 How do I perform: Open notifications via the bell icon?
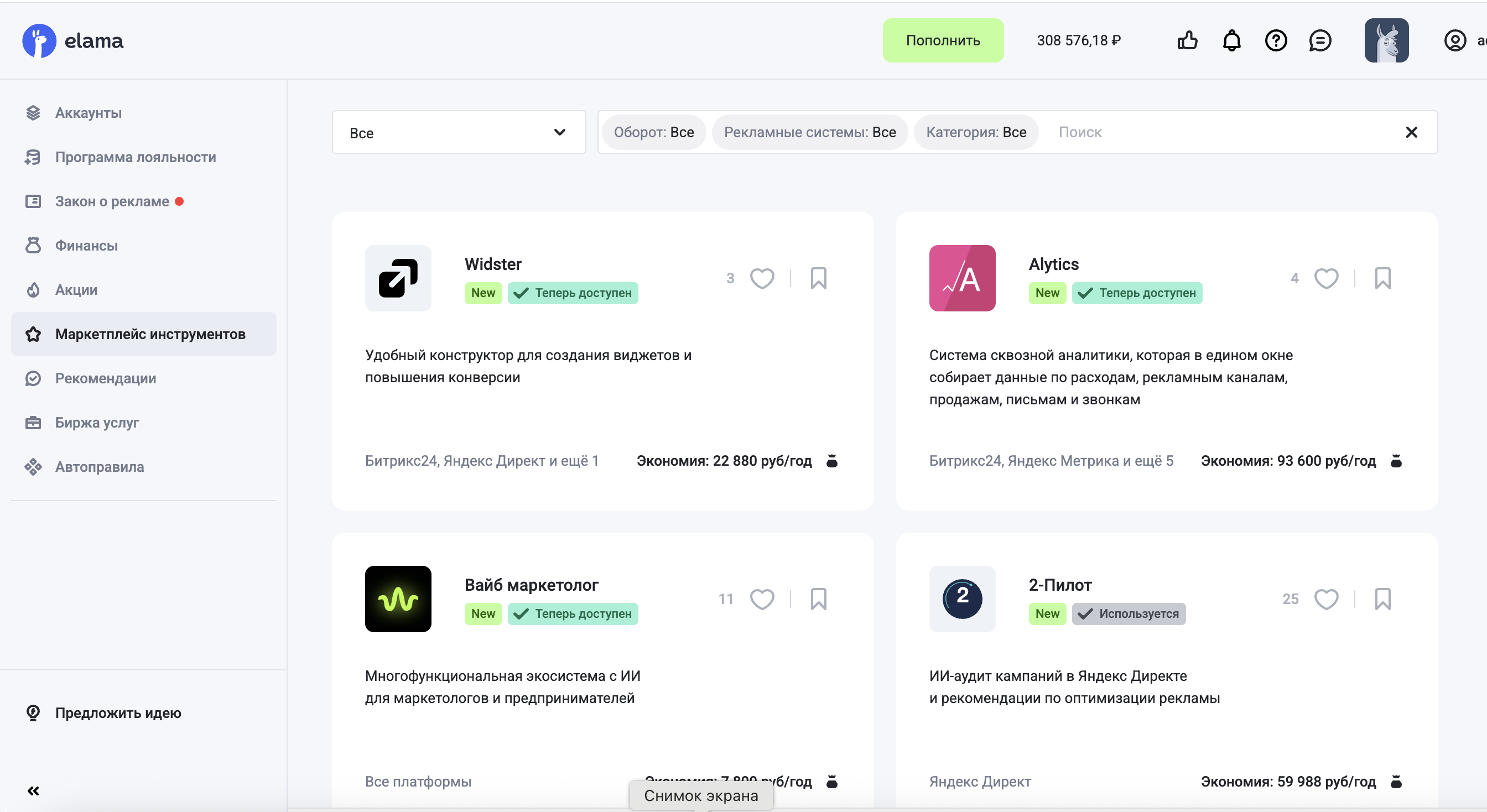1231,40
